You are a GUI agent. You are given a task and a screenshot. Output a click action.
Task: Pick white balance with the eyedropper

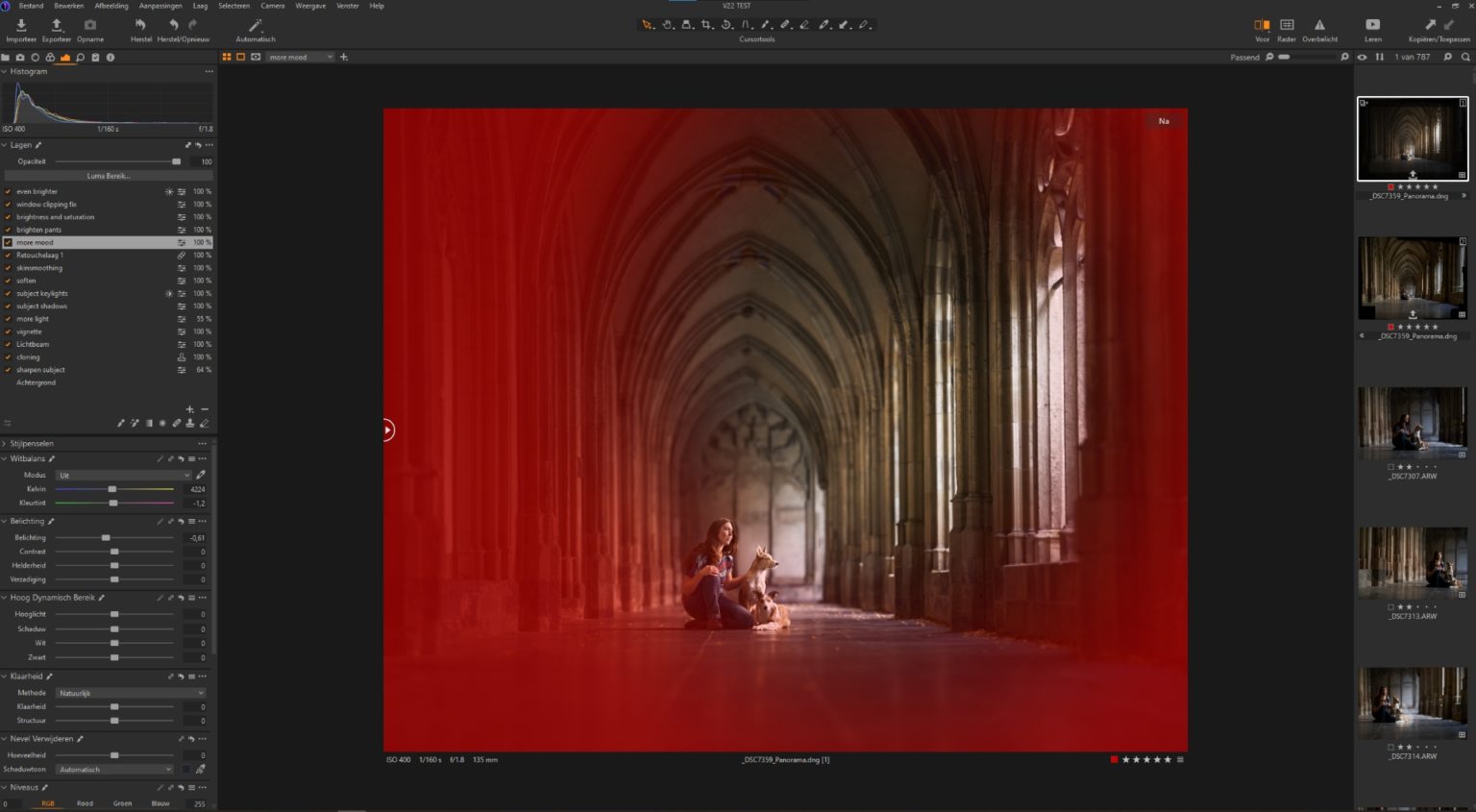[201, 475]
